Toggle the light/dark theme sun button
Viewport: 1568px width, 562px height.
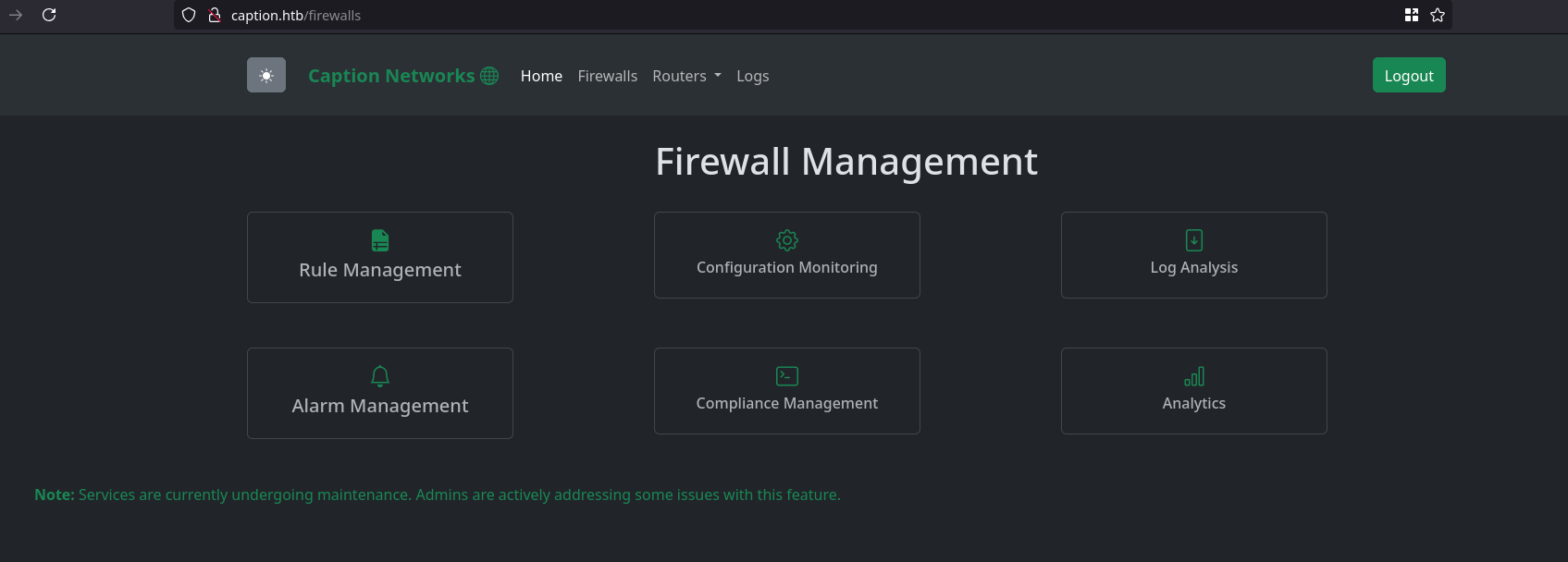tap(266, 76)
